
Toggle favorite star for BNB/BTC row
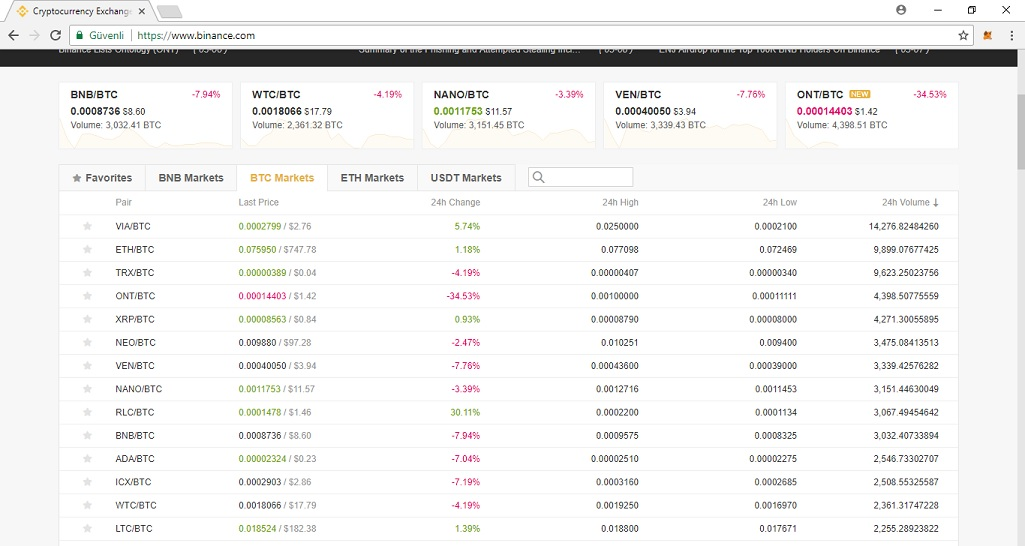click(87, 435)
